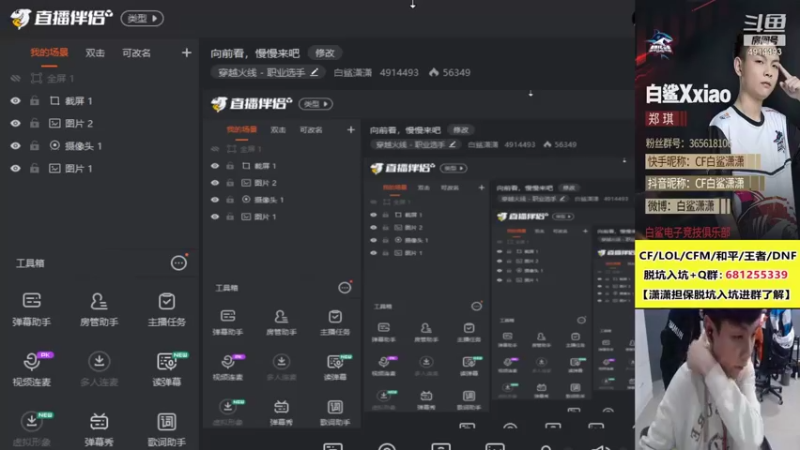800x450 pixels.
Task: Toggle the lock on 摄像头 1 in main list
Action: click(34, 146)
